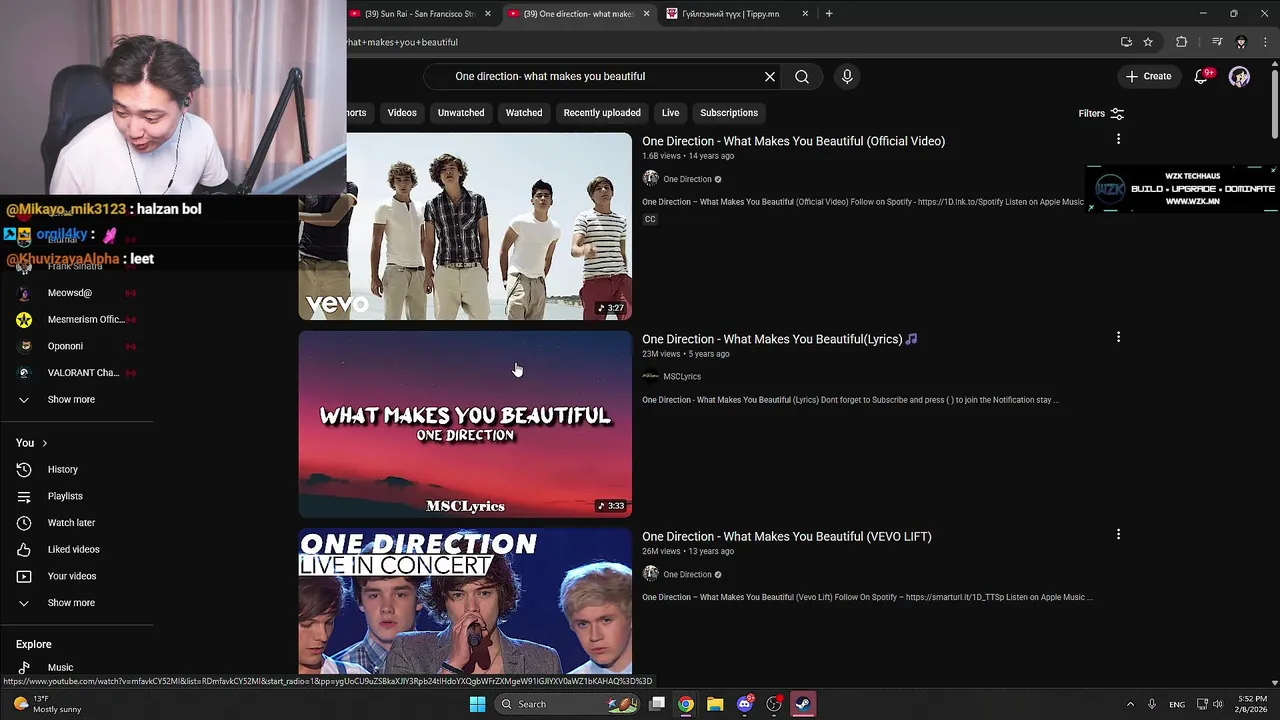Viewport: 1280px width, 720px height.
Task: Click One Direction avatar beside Official Video
Action: [x=650, y=178]
